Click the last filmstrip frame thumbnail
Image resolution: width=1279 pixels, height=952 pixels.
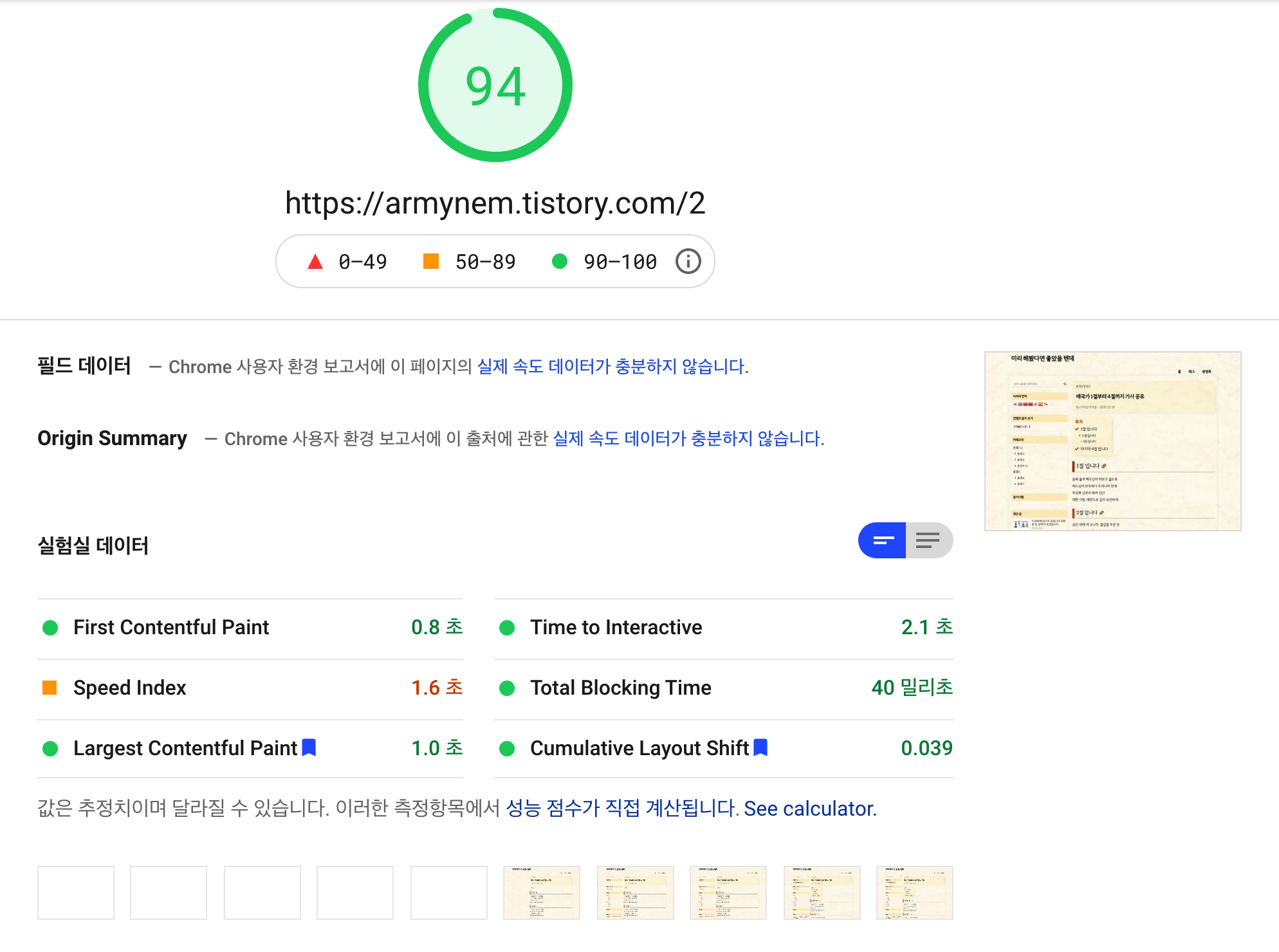coord(914,893)
